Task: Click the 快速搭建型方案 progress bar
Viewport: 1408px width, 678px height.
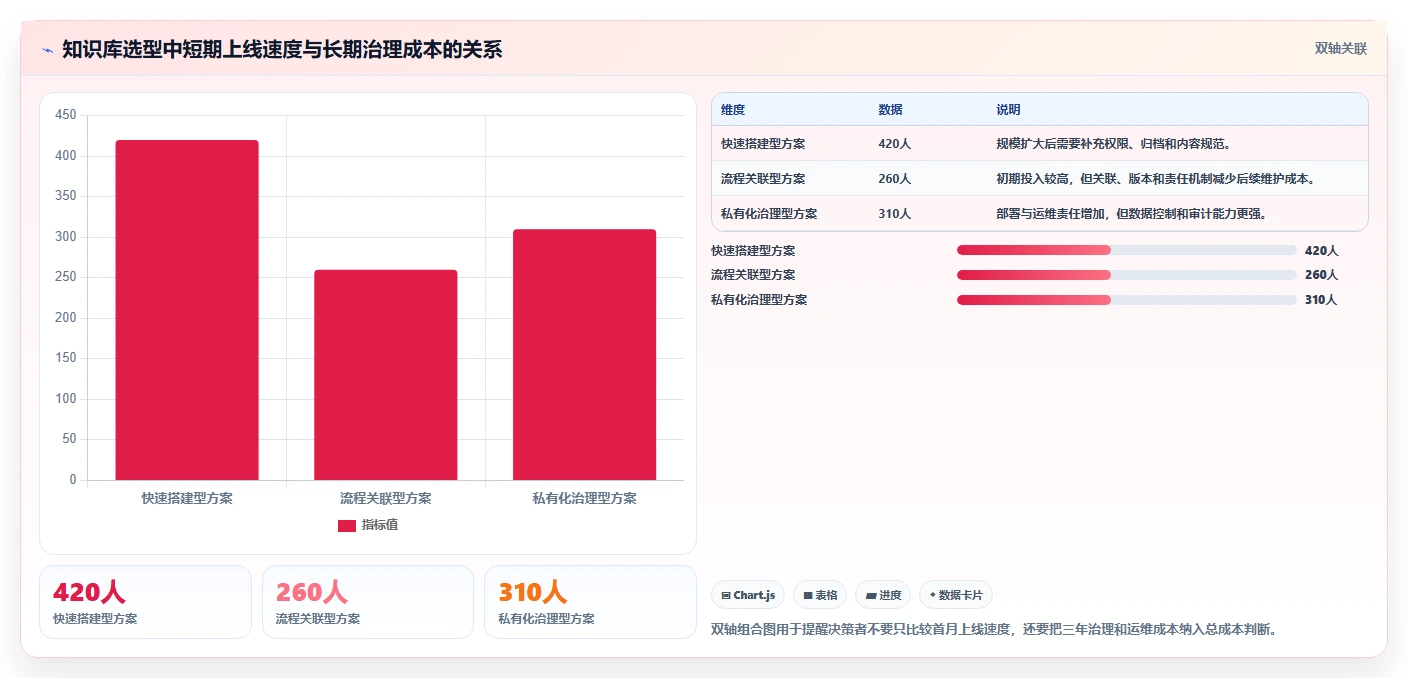Action: tap(1126, 250)
